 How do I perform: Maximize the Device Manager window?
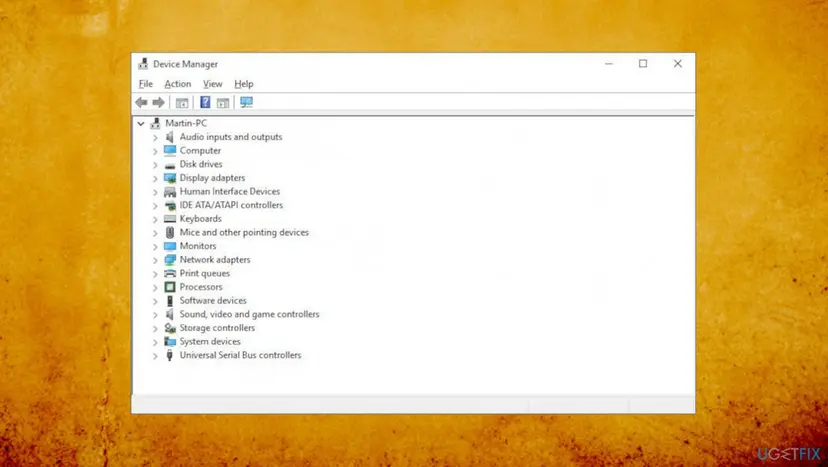(643, 64)
